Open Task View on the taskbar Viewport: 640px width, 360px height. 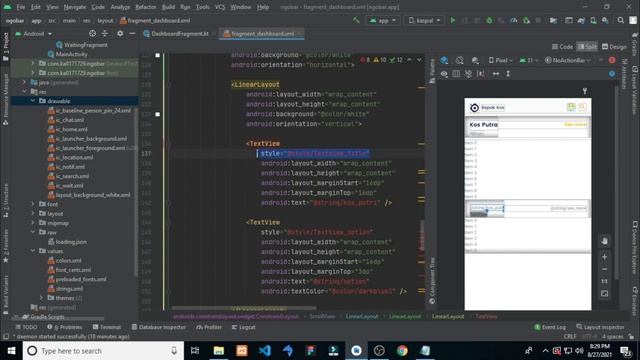coord(195,351)
